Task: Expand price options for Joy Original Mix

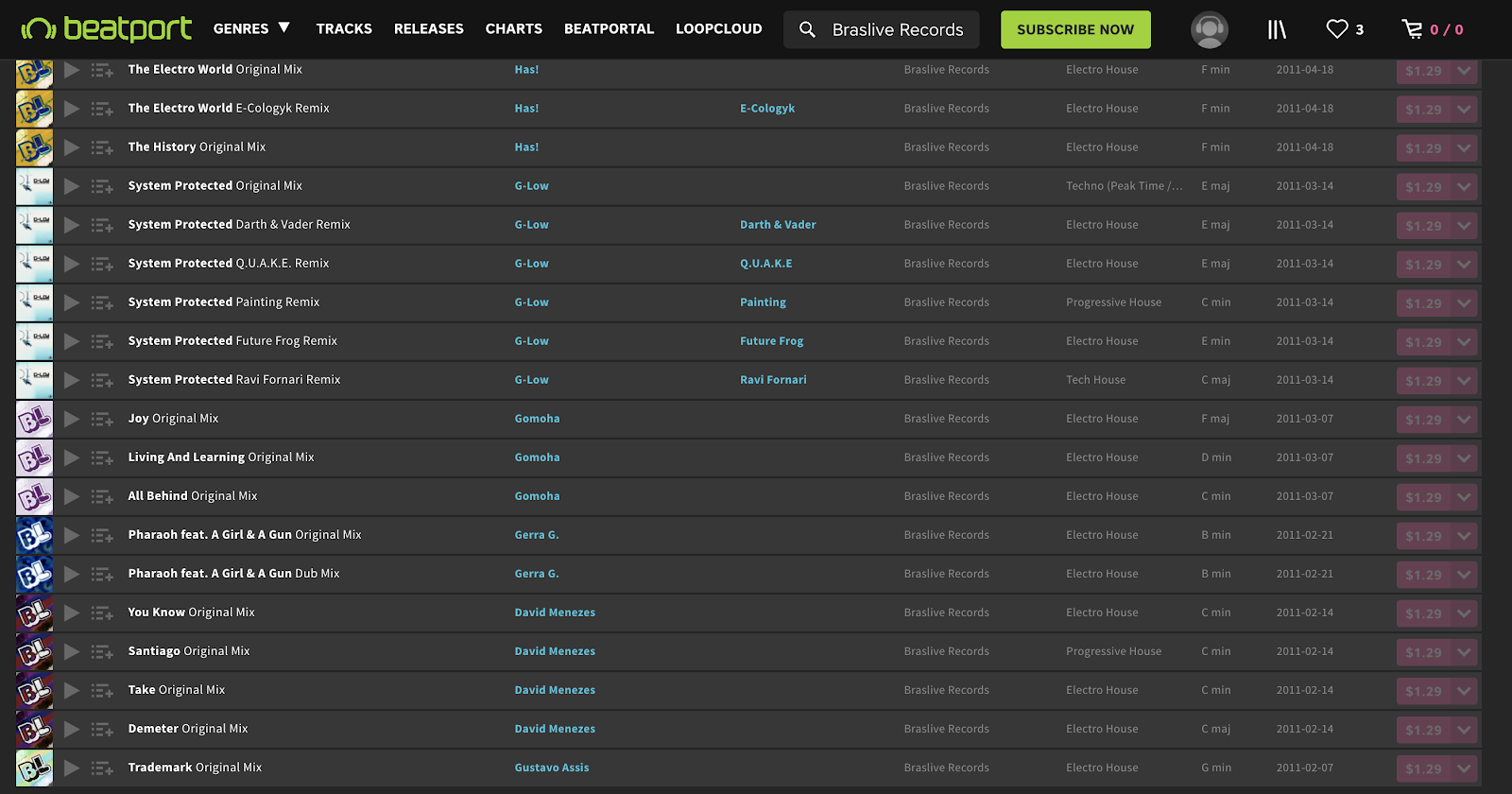Action: pyautogui.click(x=1464, y=419)
